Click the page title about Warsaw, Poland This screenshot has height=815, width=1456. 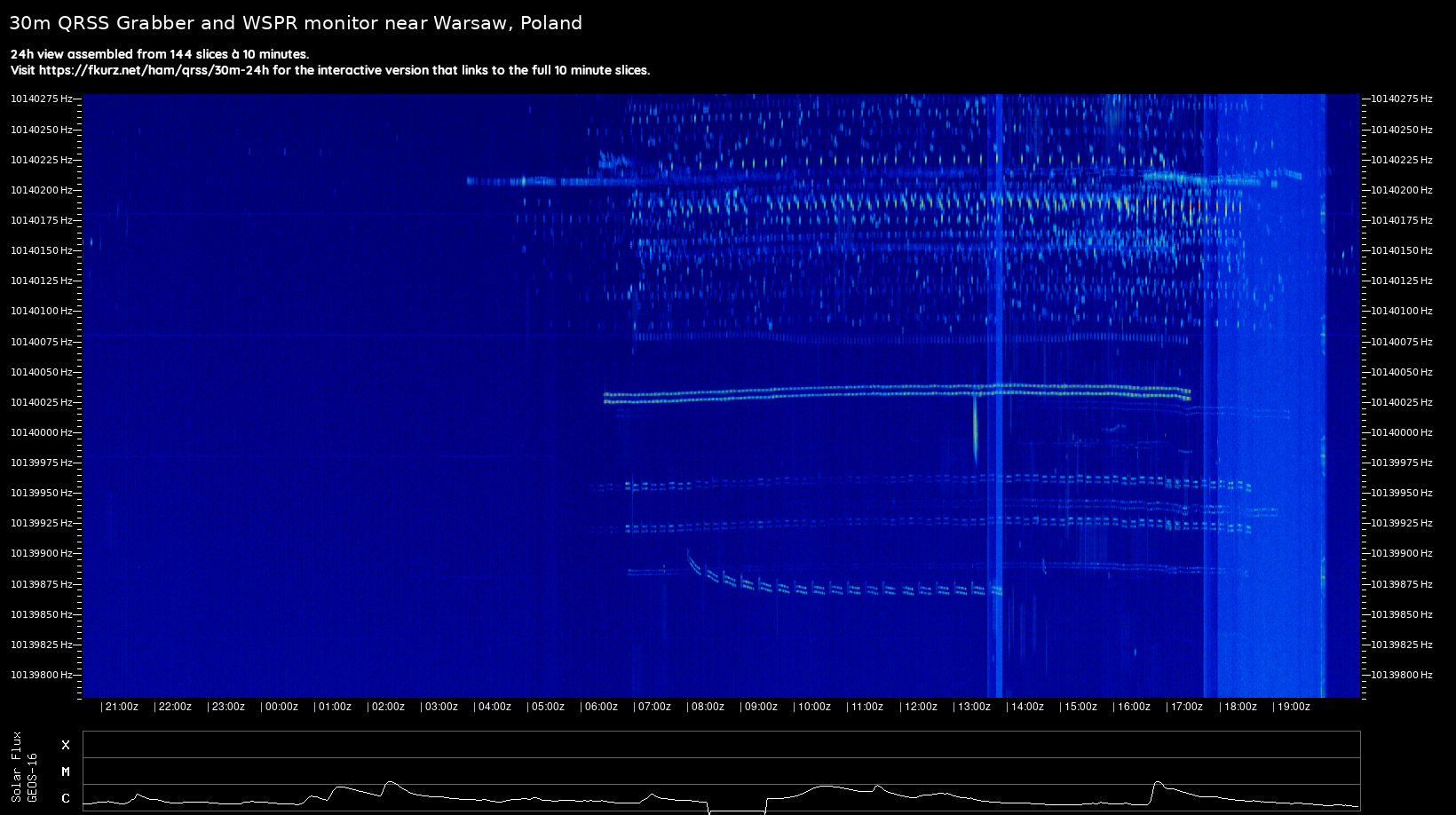pyautogui.click(x=296, y=23)
